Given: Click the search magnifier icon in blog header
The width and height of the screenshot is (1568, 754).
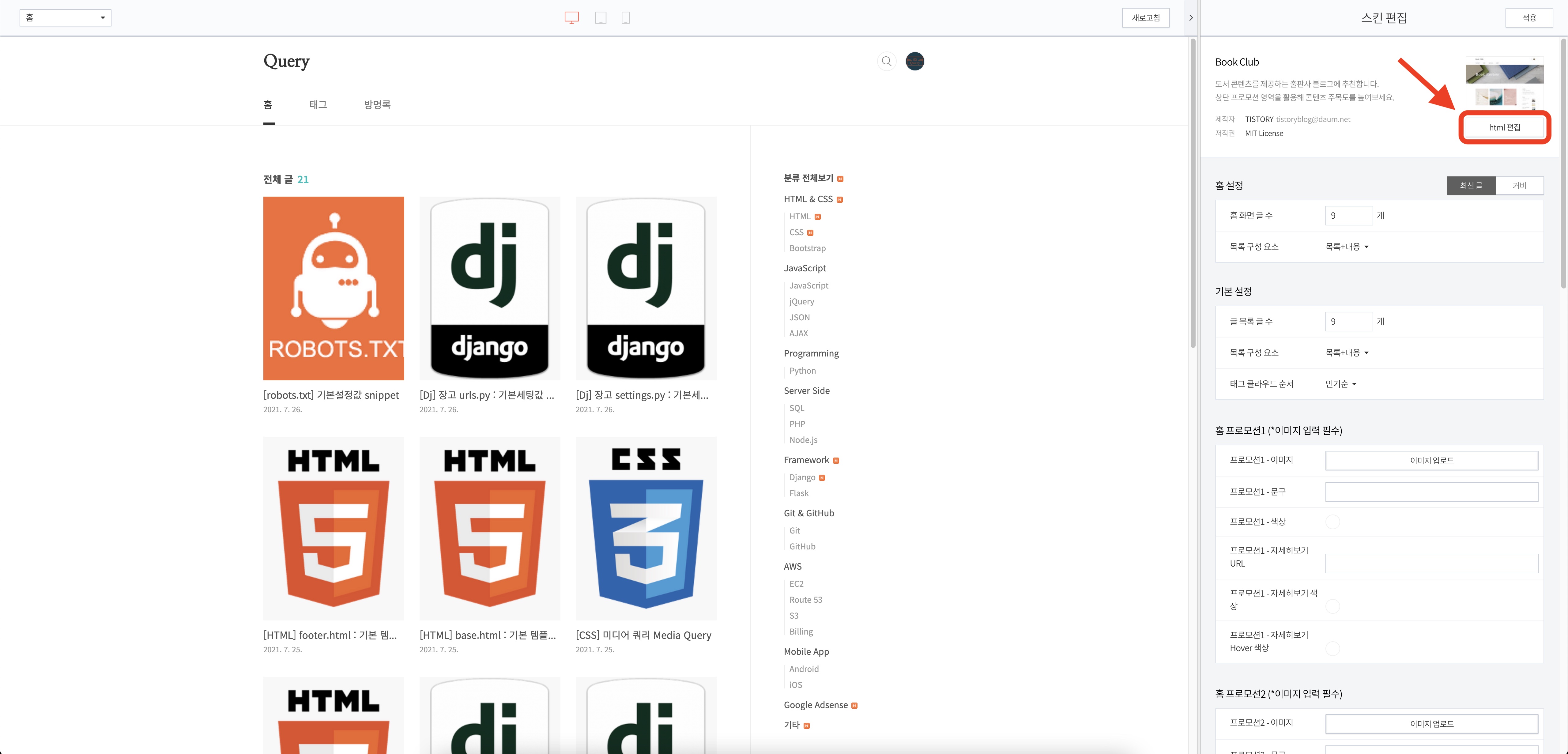Looking at the screenshot, I should click(886, 61).
